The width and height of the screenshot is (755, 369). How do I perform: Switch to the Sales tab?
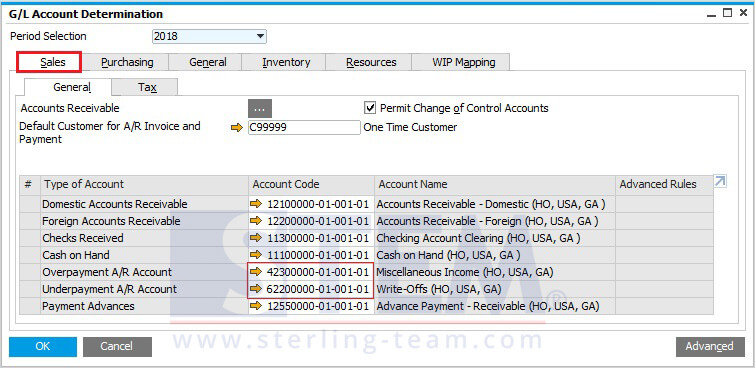[x=49, y=62]
